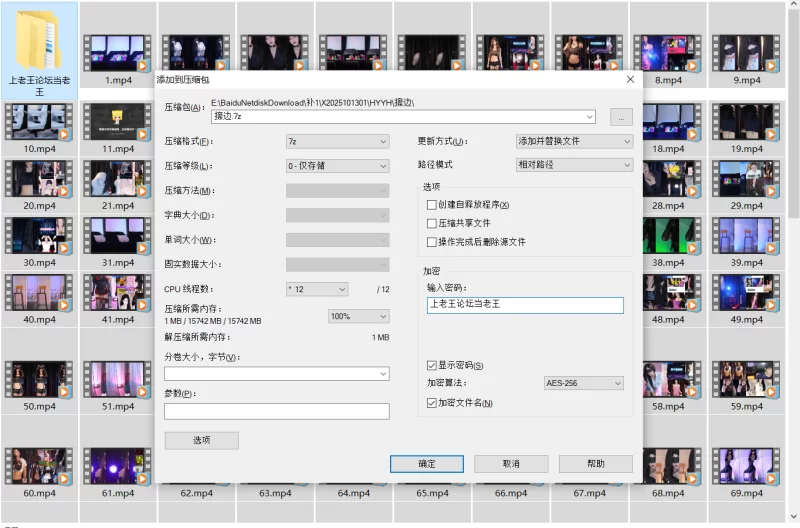The width and height of the screenshot is (800, 528).
Task: Expand the 压缩等级 dropdown
Action: click(x=337, y=166)
